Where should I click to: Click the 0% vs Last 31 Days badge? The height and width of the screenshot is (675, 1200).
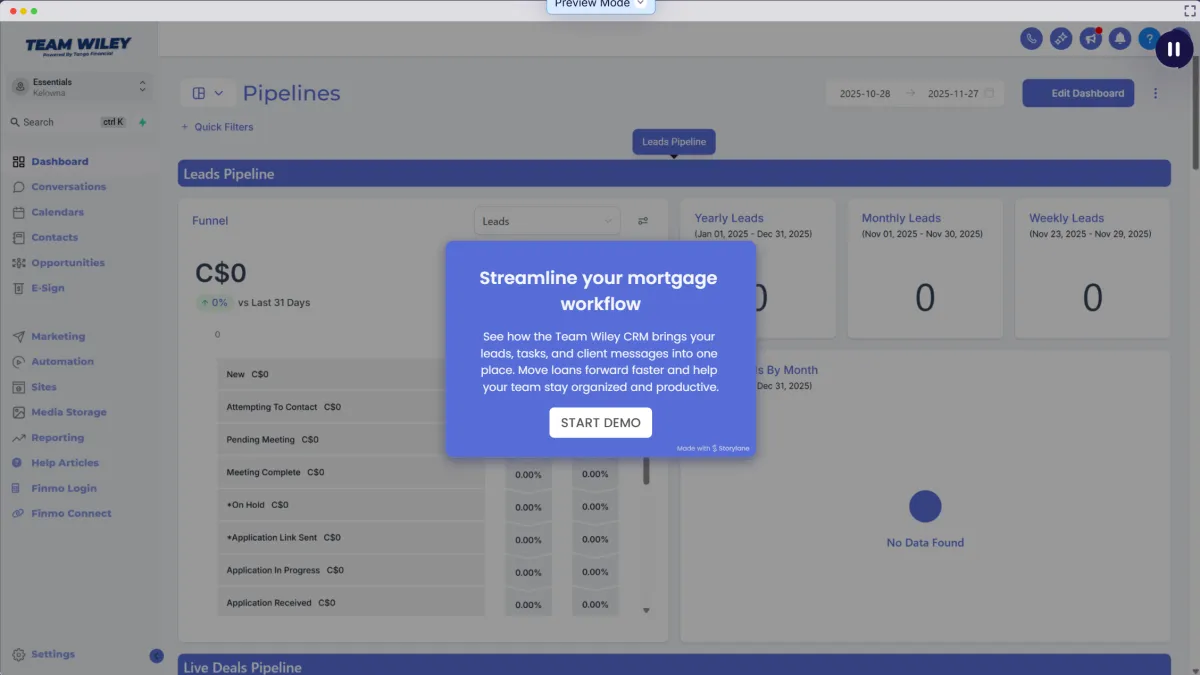tap(214, 302)
